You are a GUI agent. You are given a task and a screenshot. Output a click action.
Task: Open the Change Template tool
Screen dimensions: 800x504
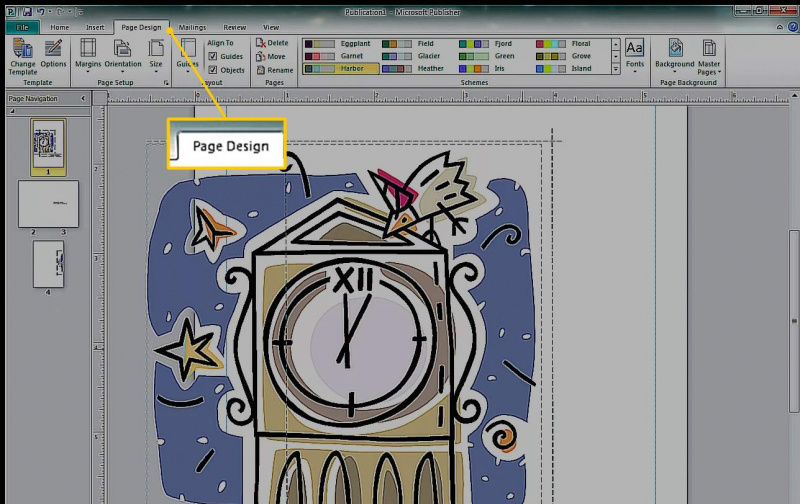[23, 57]
